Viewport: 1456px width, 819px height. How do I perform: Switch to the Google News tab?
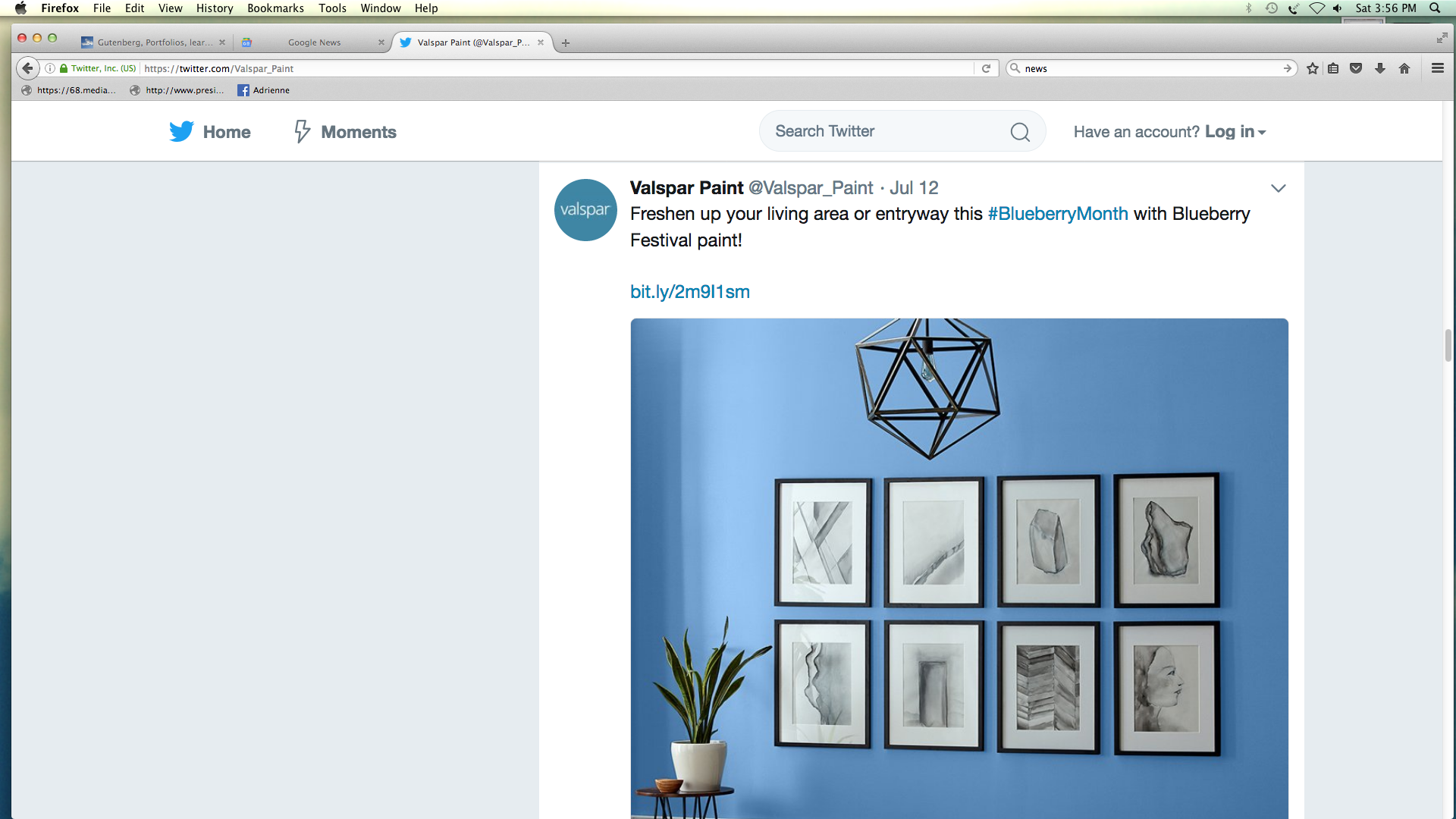click(314, 42)
